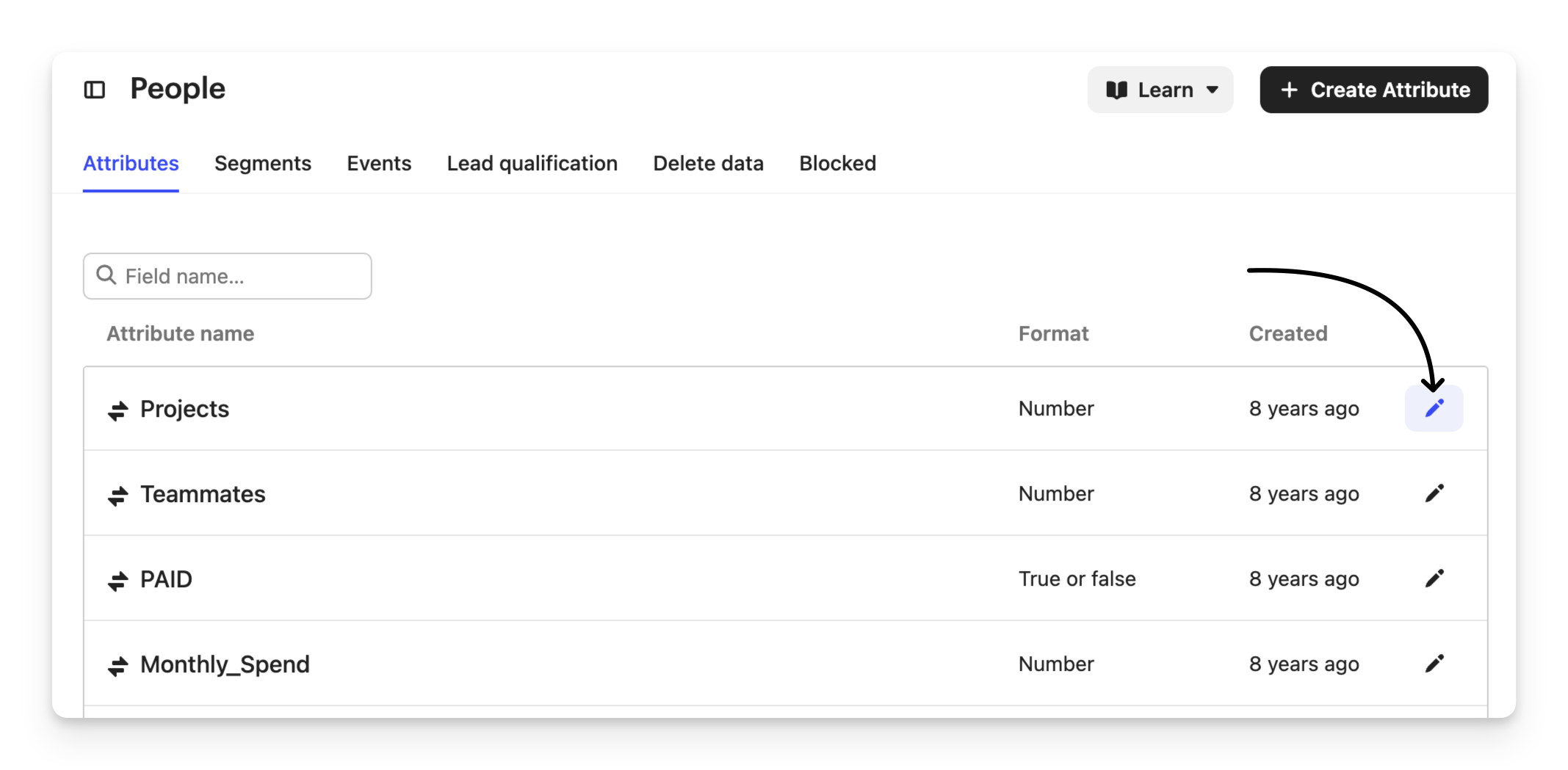Switch to the Segments tab
Screen dimensions: 1568x770
click(263, 163)
